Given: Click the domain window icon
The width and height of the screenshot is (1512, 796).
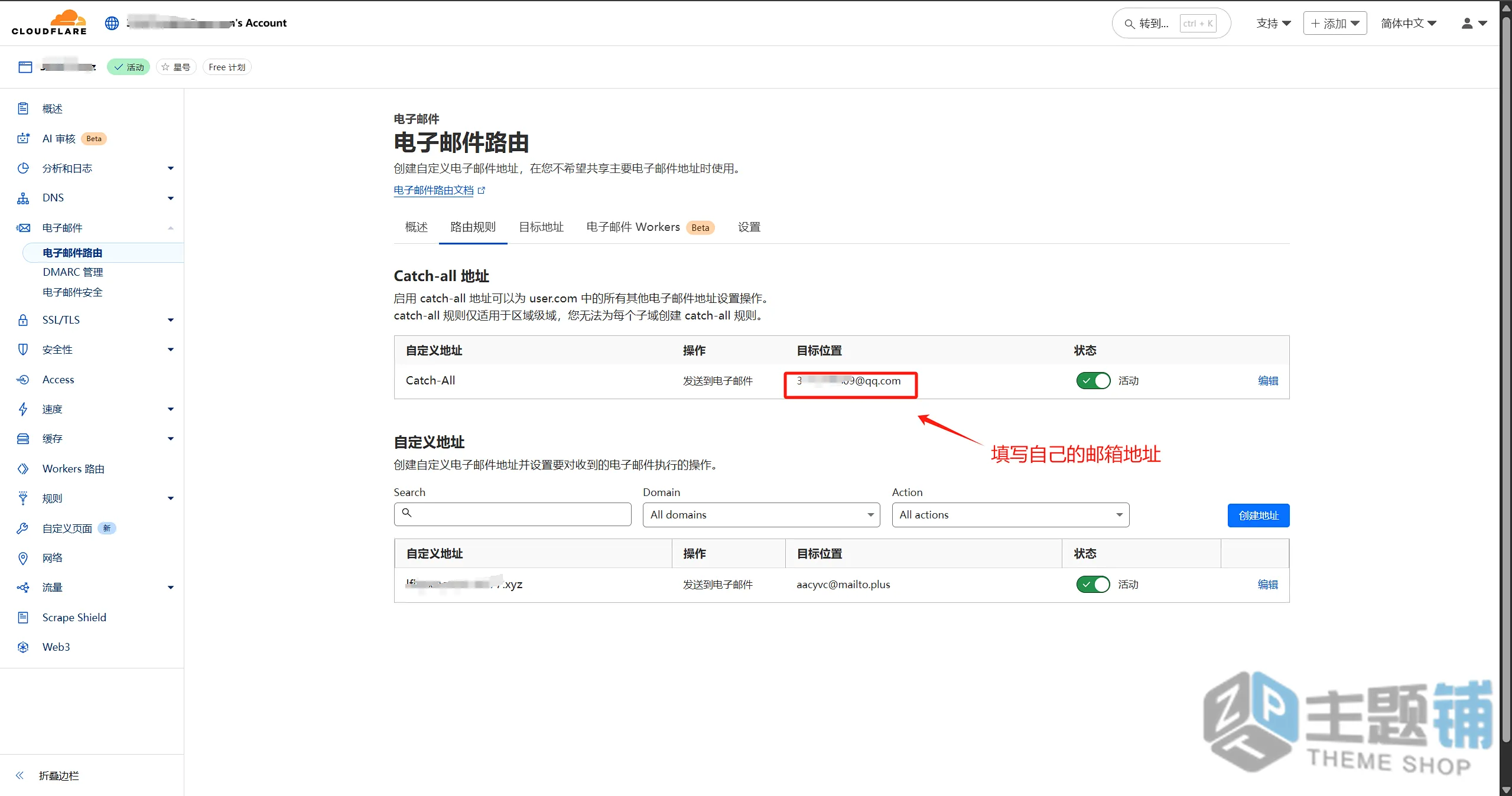Looking at the screenshot, I should point(25,67).
